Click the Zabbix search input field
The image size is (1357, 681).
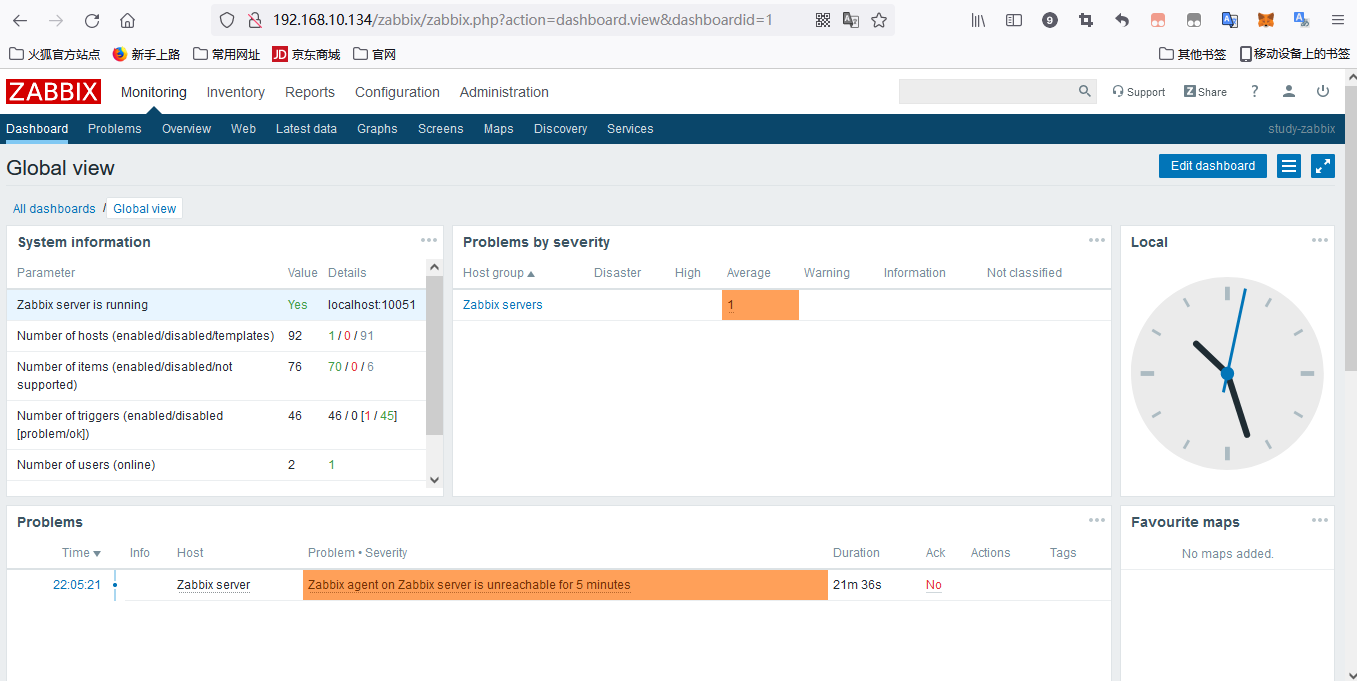(x=987, y=91)
